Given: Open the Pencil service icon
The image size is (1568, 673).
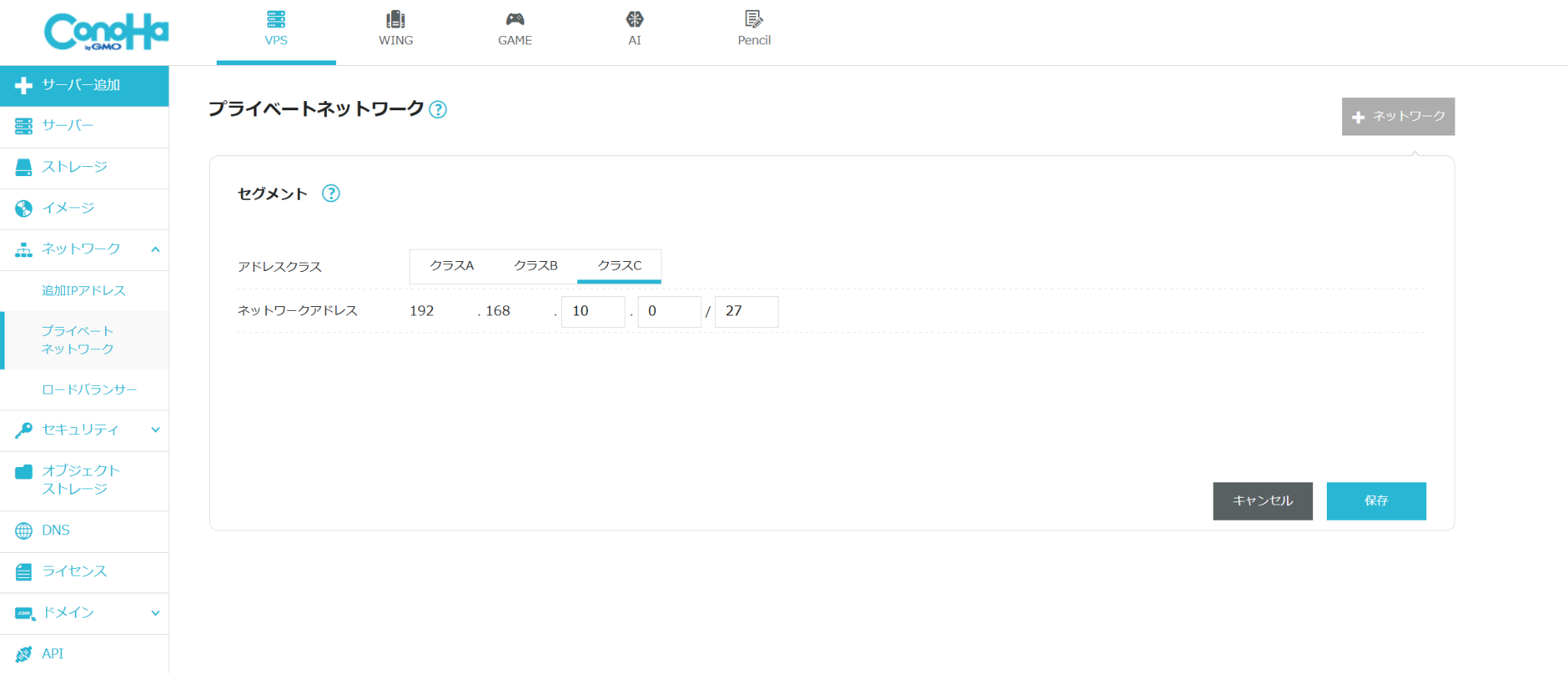Looking at the screenshot, I should click(753, 19).
